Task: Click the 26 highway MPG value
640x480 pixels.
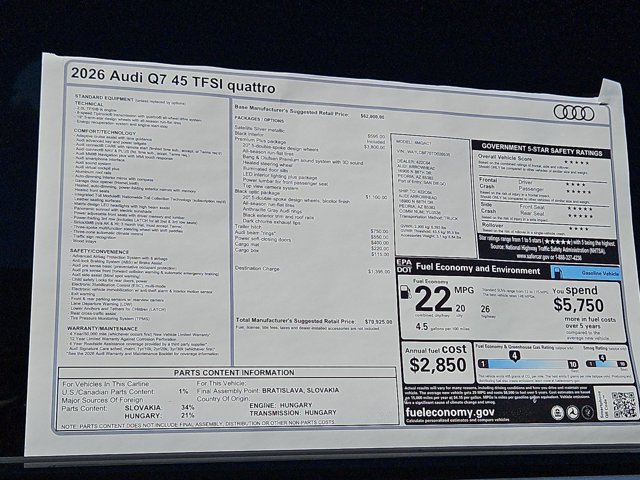Action: click(485, 309)
